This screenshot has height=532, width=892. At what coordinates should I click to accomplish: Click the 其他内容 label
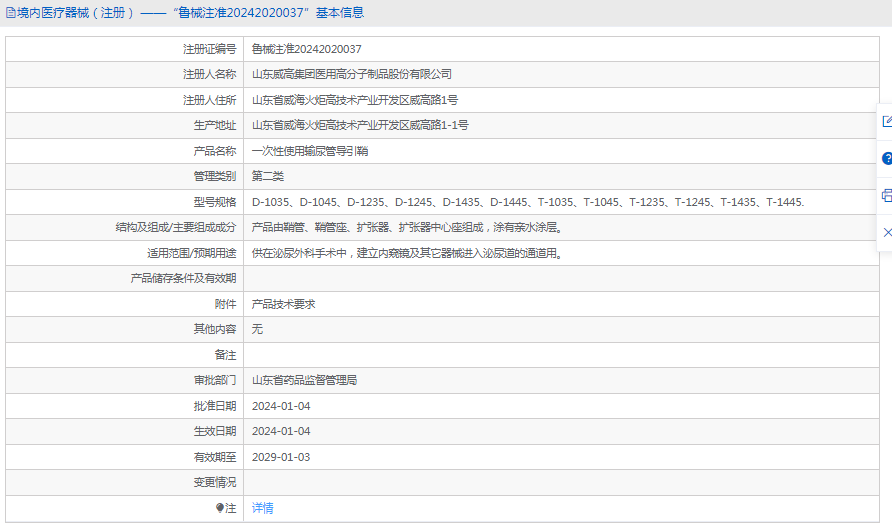click(x=214, y=329)
